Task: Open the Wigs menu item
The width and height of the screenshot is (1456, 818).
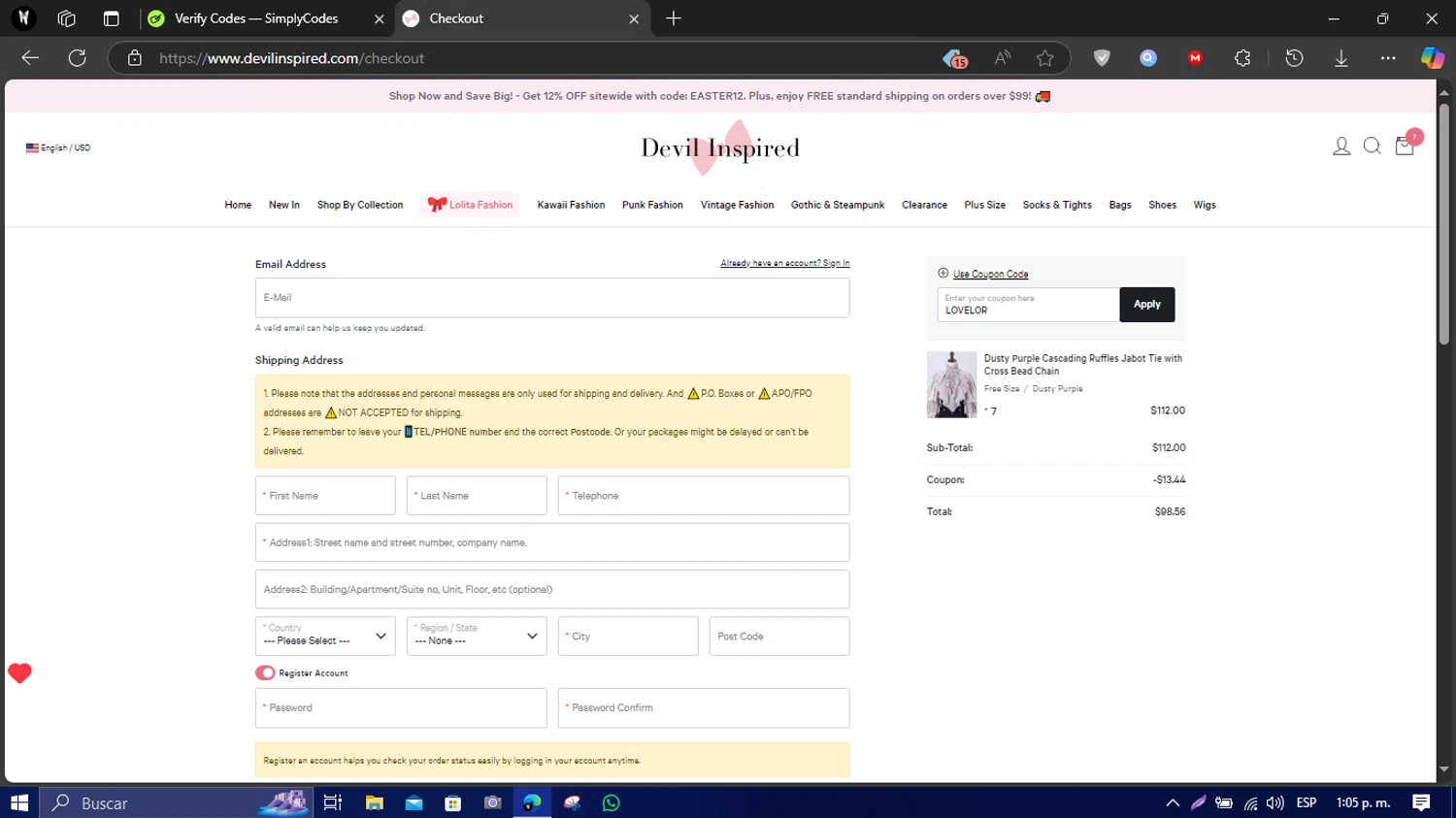Action: (x=1205, y=205)
